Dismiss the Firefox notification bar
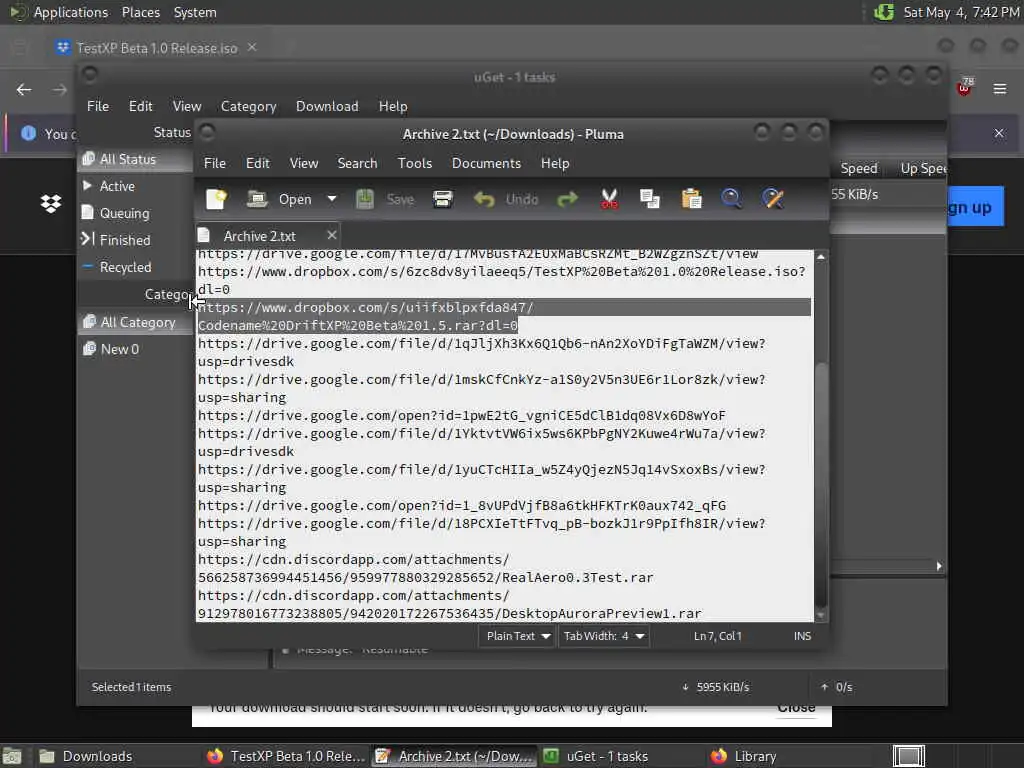The image size is (1024, 768). tap(999, 133)
